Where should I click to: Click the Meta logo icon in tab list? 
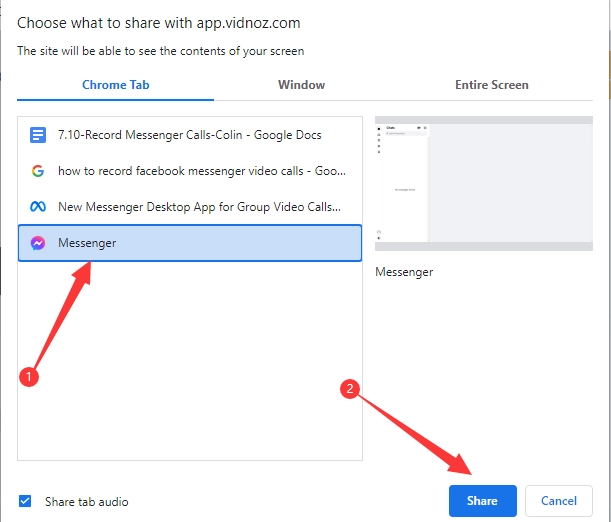tap(38, 207)
